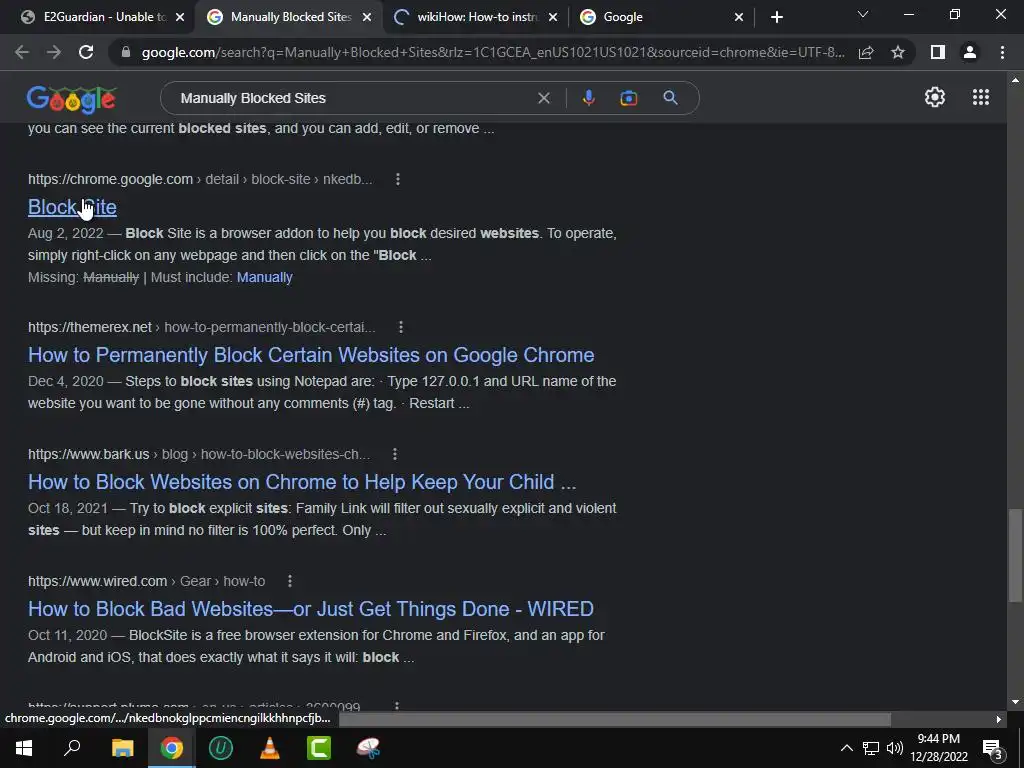Open File Explorer from the taskbar
This screenshot has width=1024, height=768.
(x=122, y=748)
